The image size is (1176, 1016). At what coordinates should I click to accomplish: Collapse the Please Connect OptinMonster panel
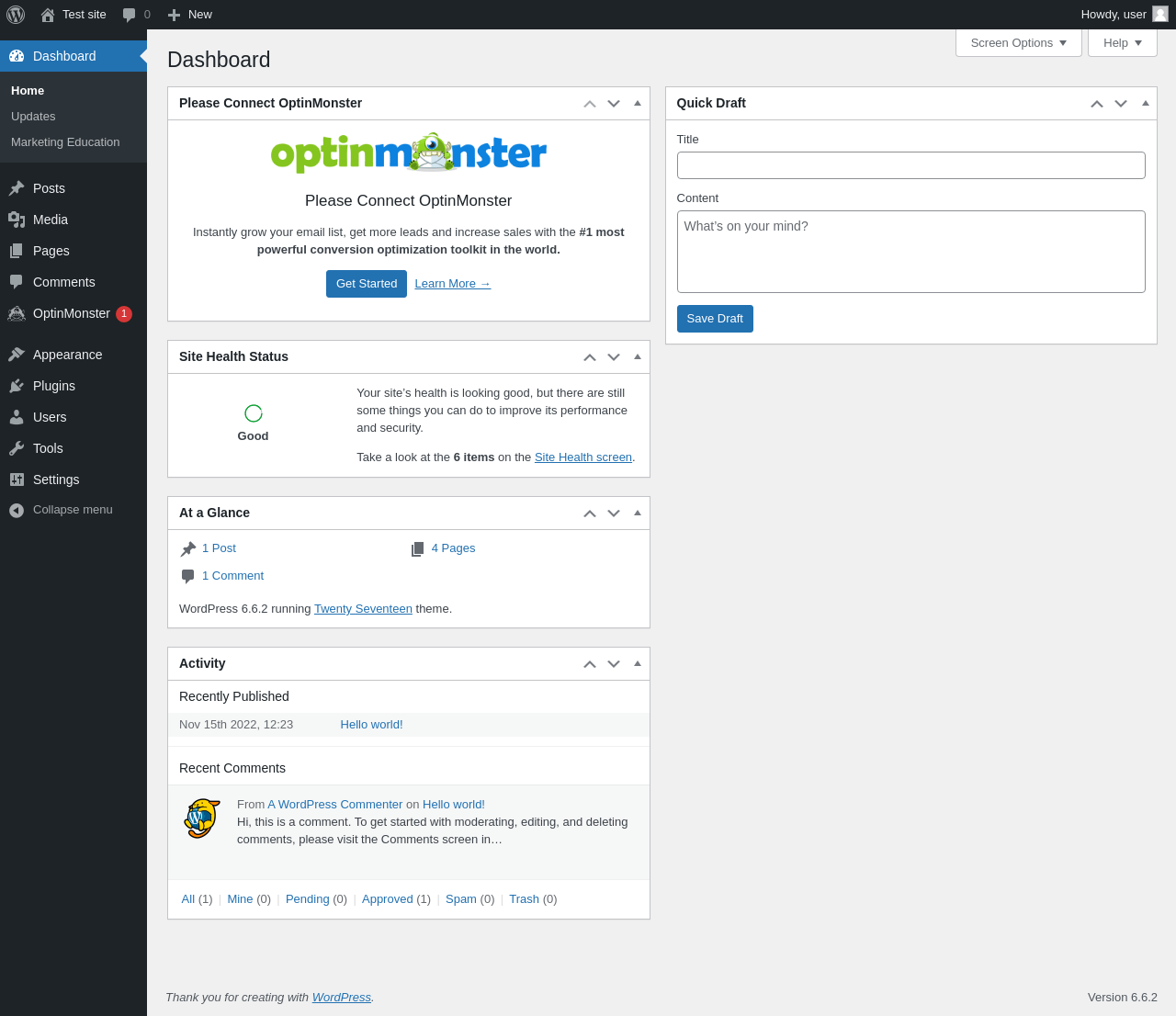pos(638,103)
